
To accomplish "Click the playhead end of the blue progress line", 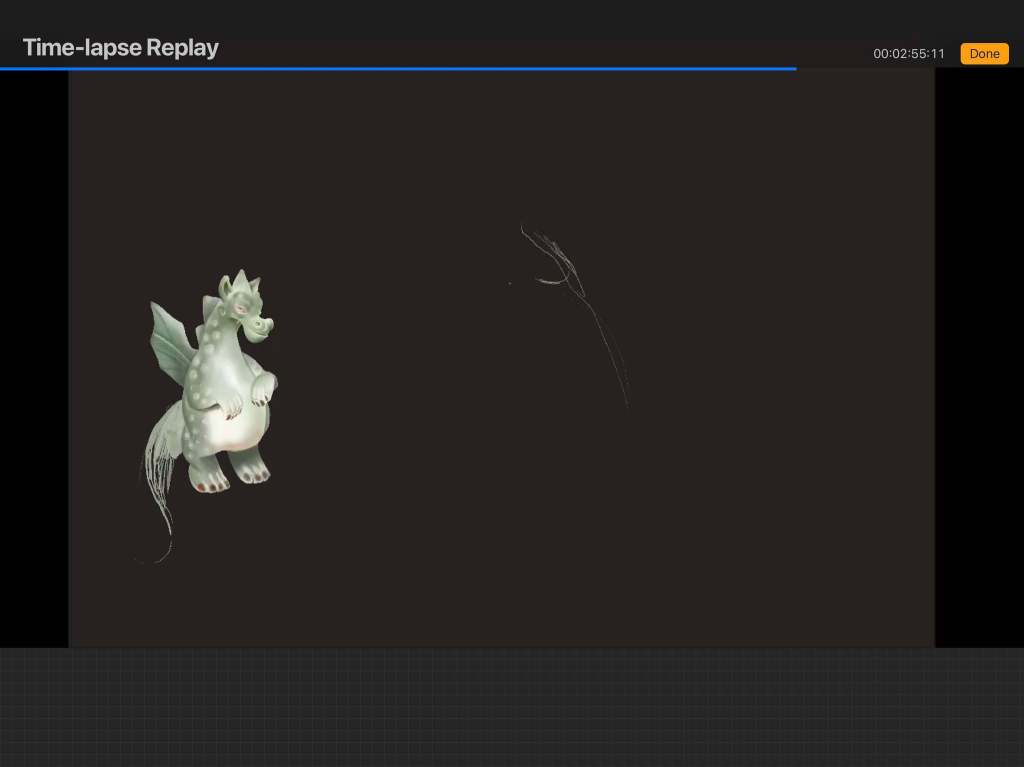I will (x=795, y=69).
